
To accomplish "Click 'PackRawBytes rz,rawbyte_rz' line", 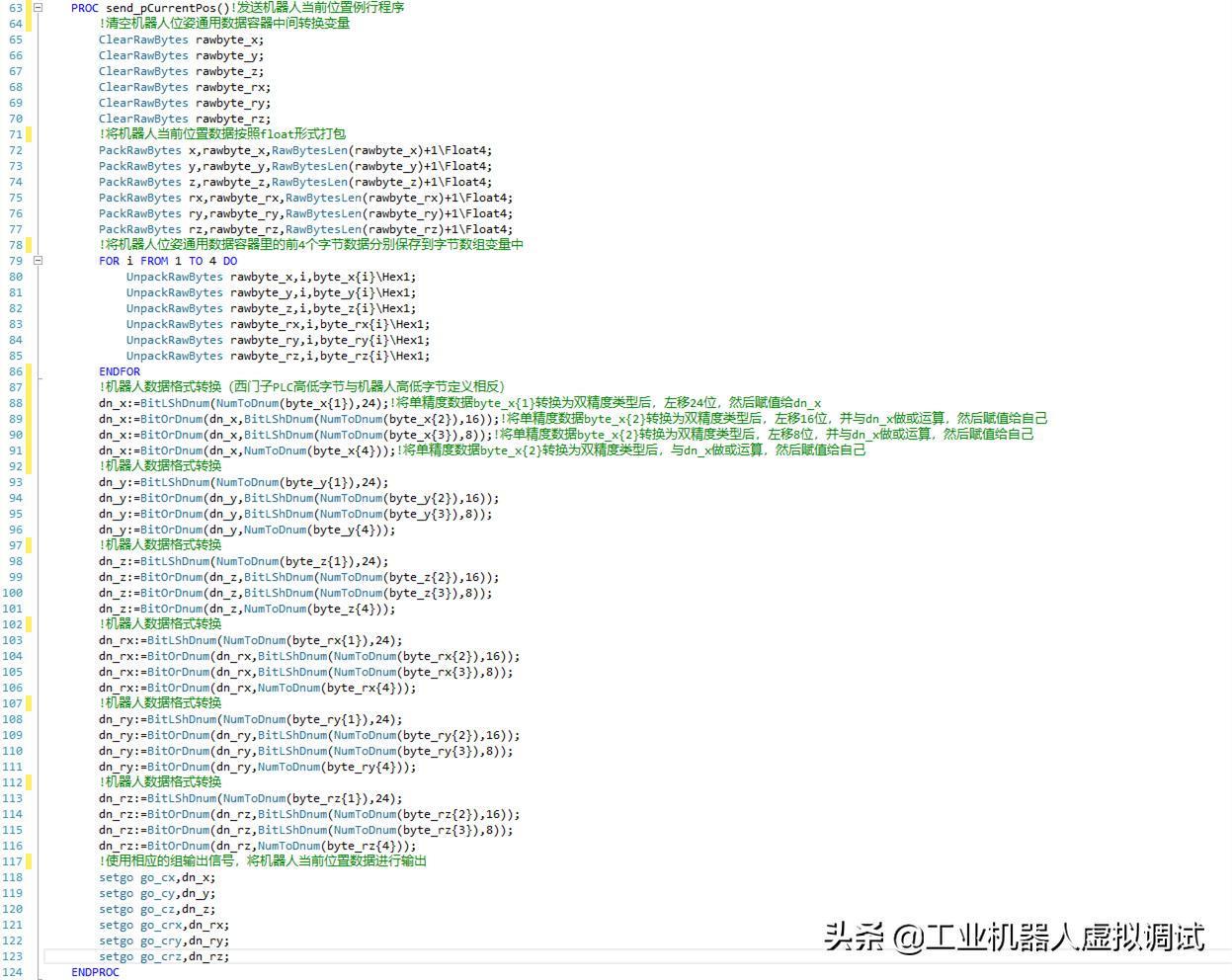I will click(x=305, y=229).
